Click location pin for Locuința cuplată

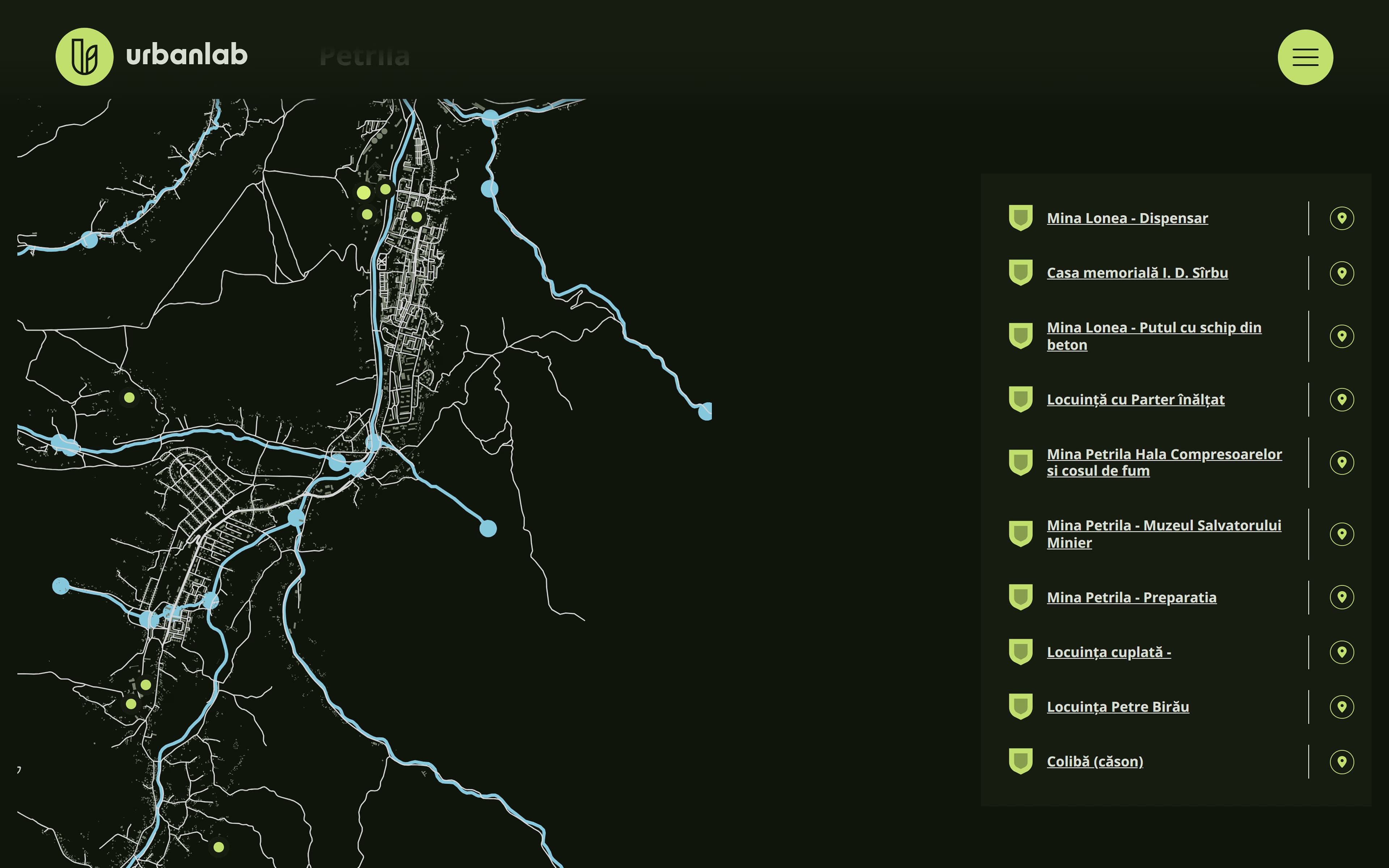pyautogui.click(x=1342, y=652)
